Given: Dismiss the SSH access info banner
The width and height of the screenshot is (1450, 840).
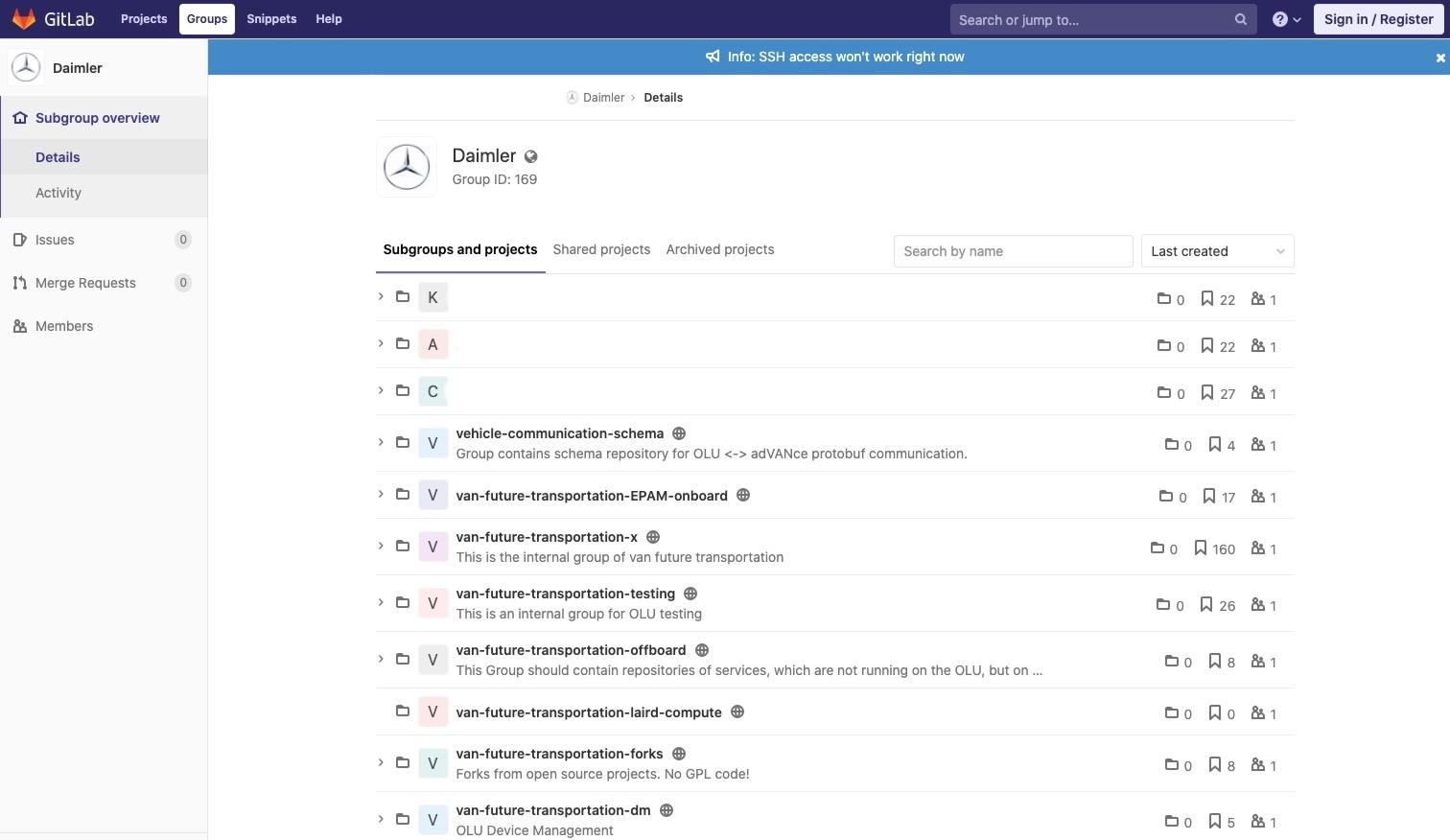Looking at the screenshot, I should tap(1439, 58).
